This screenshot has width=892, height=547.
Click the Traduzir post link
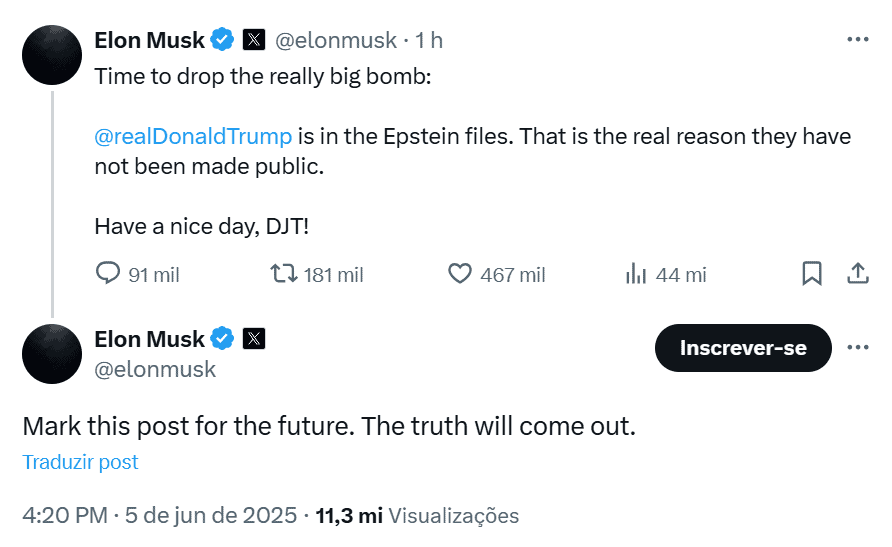[80, 462]
